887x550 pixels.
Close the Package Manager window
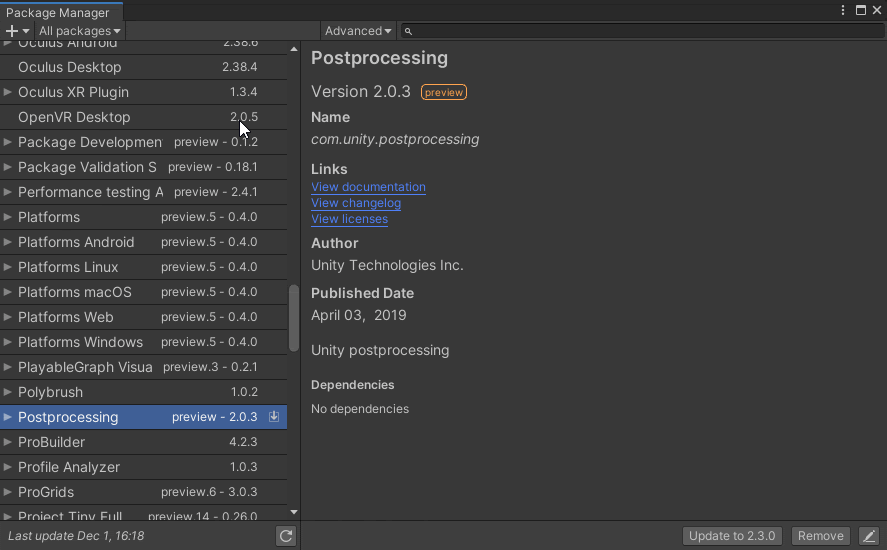tap(877, 10)
